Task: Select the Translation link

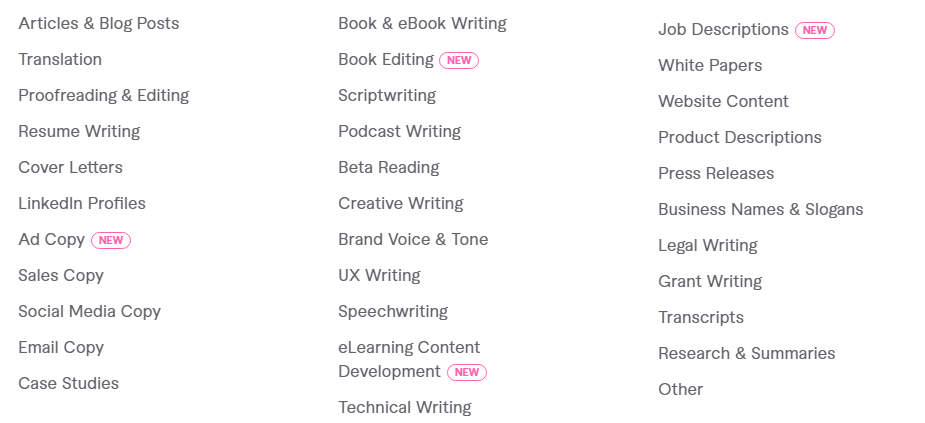Action: (x=60, y=60)
